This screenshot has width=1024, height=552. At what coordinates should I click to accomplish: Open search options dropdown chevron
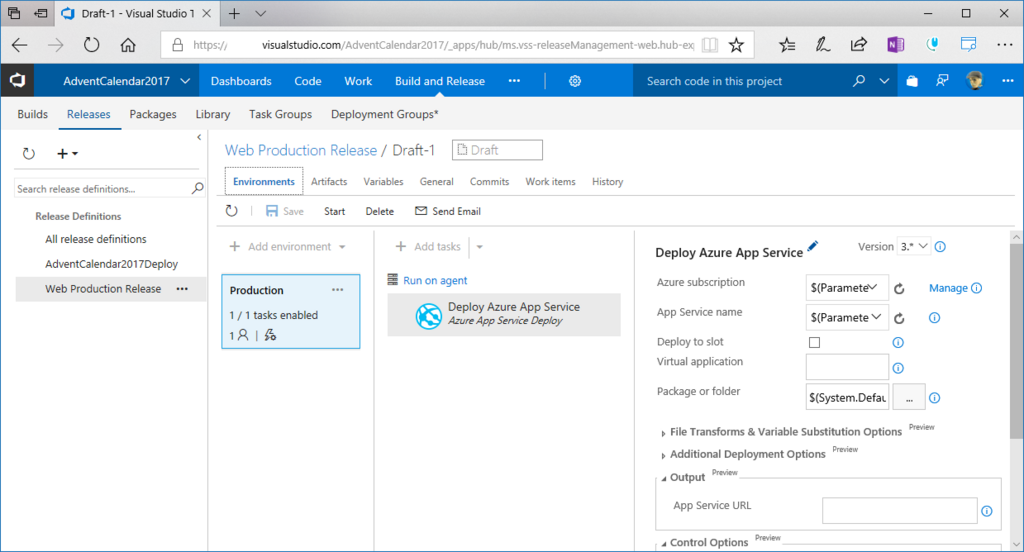tap(884, 81)
